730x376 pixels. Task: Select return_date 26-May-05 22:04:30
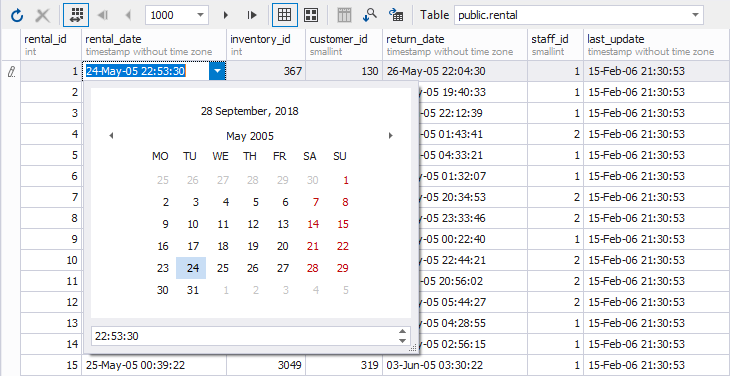[455, 71]
